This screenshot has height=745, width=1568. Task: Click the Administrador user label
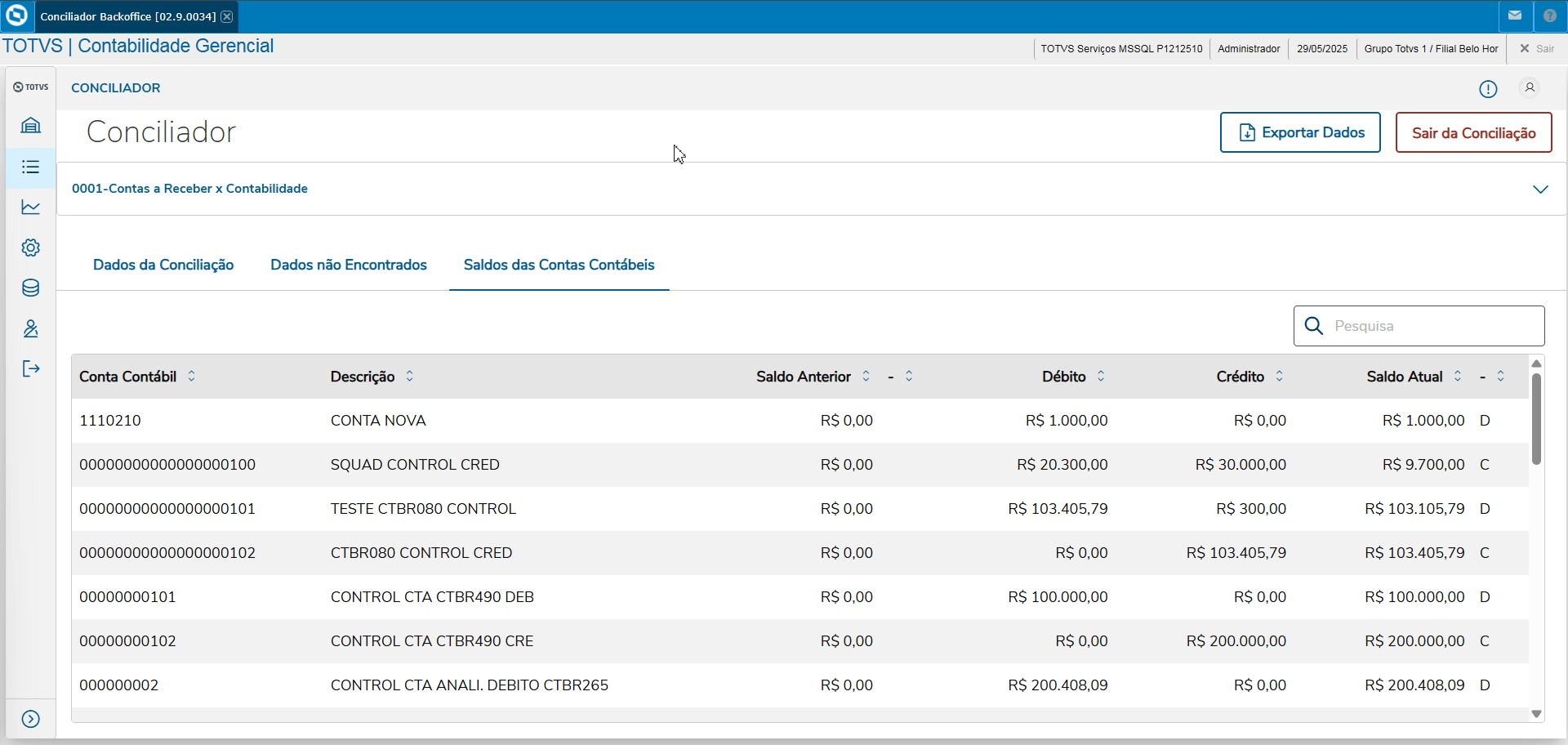[1249, 49]
